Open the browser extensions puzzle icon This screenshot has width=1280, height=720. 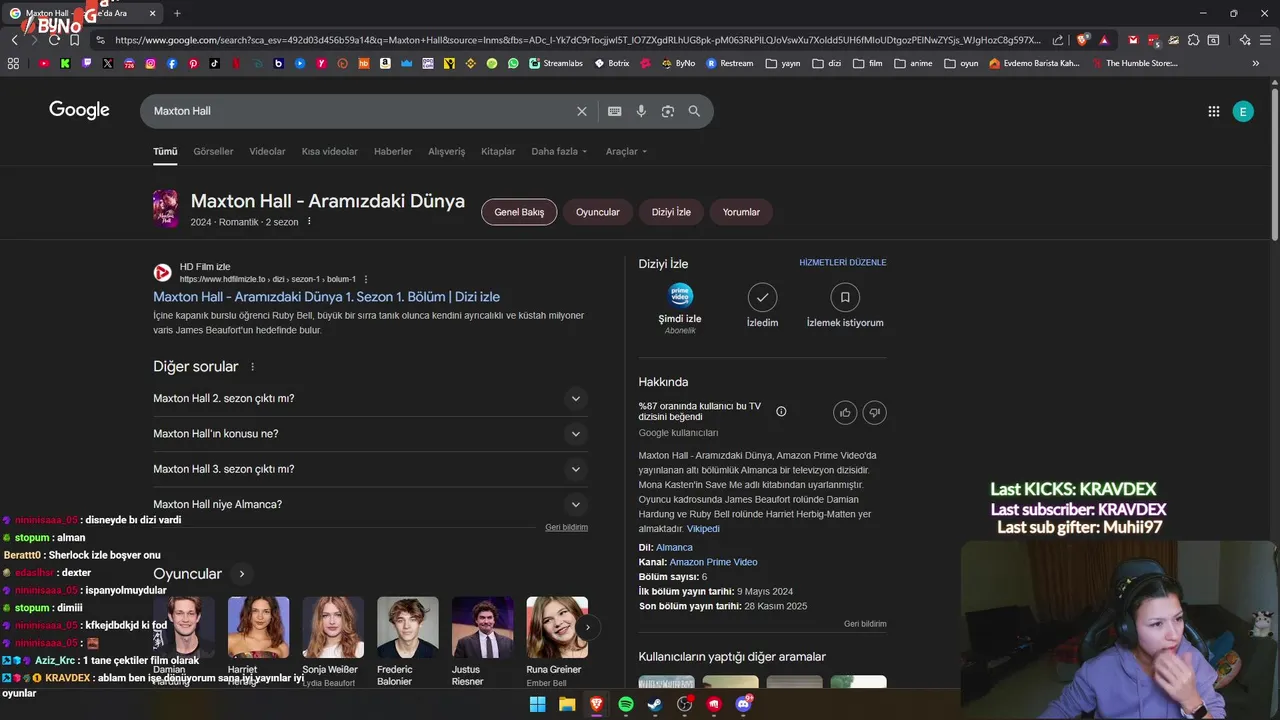pos(1193,40)
